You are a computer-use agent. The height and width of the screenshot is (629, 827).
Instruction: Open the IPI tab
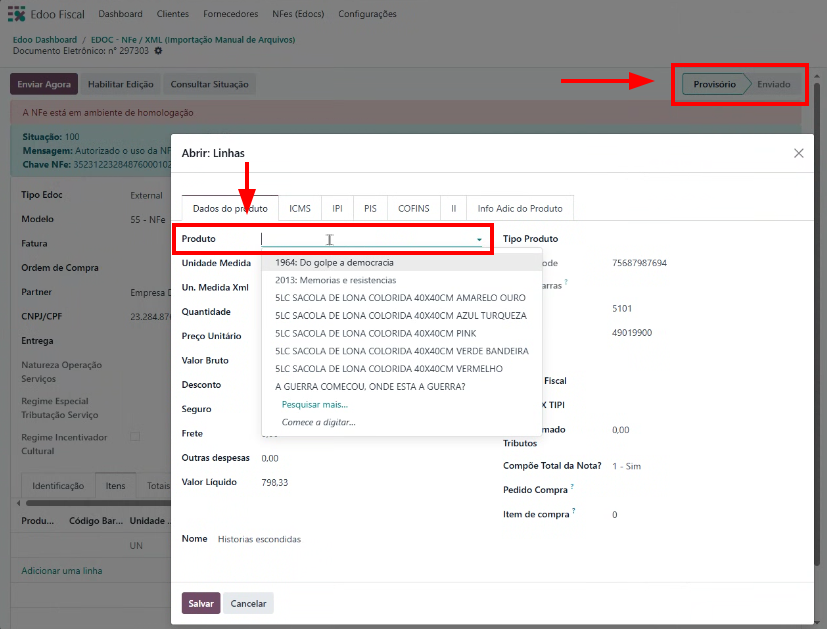[337, 208]
